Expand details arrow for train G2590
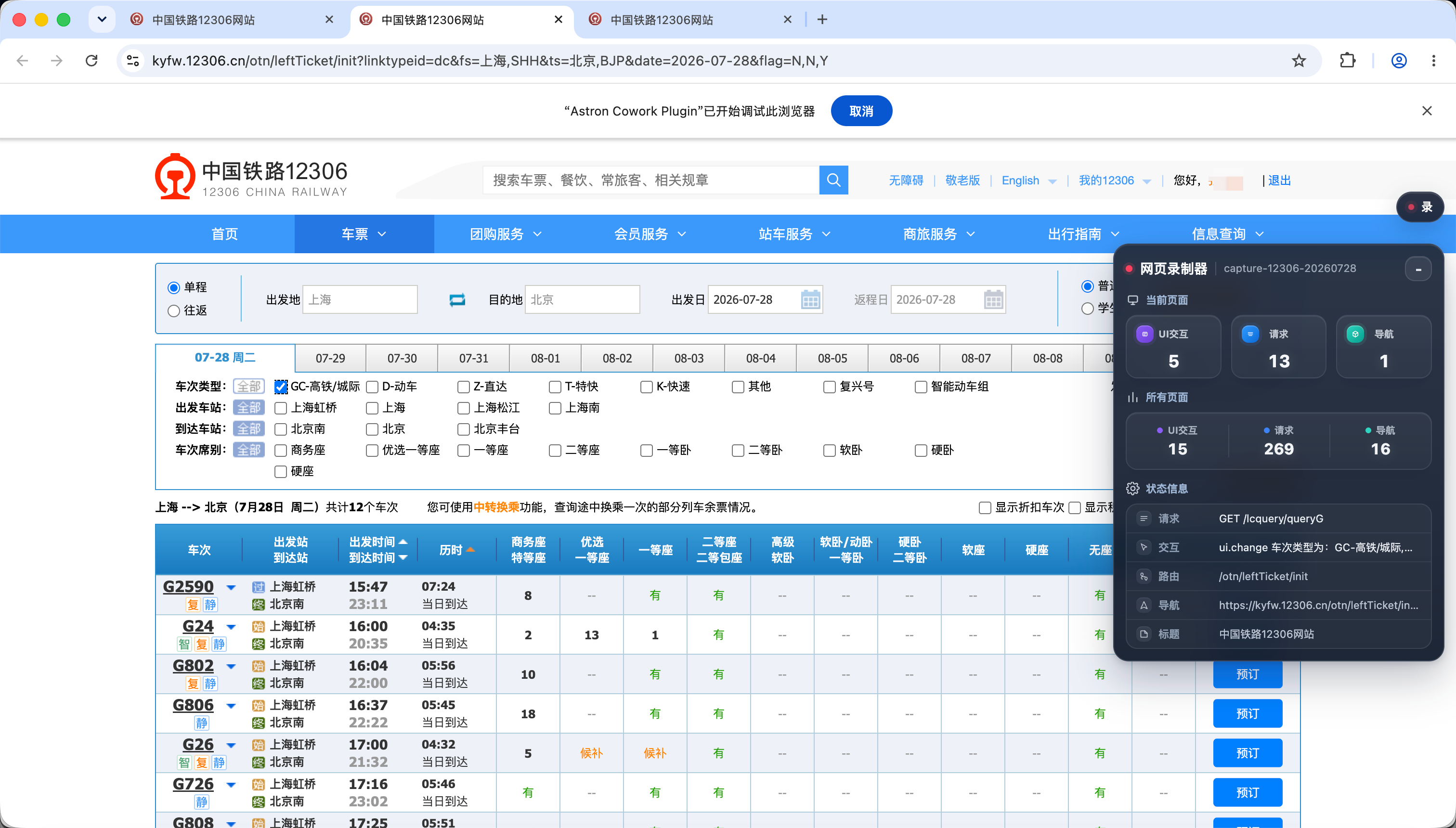 231,587
